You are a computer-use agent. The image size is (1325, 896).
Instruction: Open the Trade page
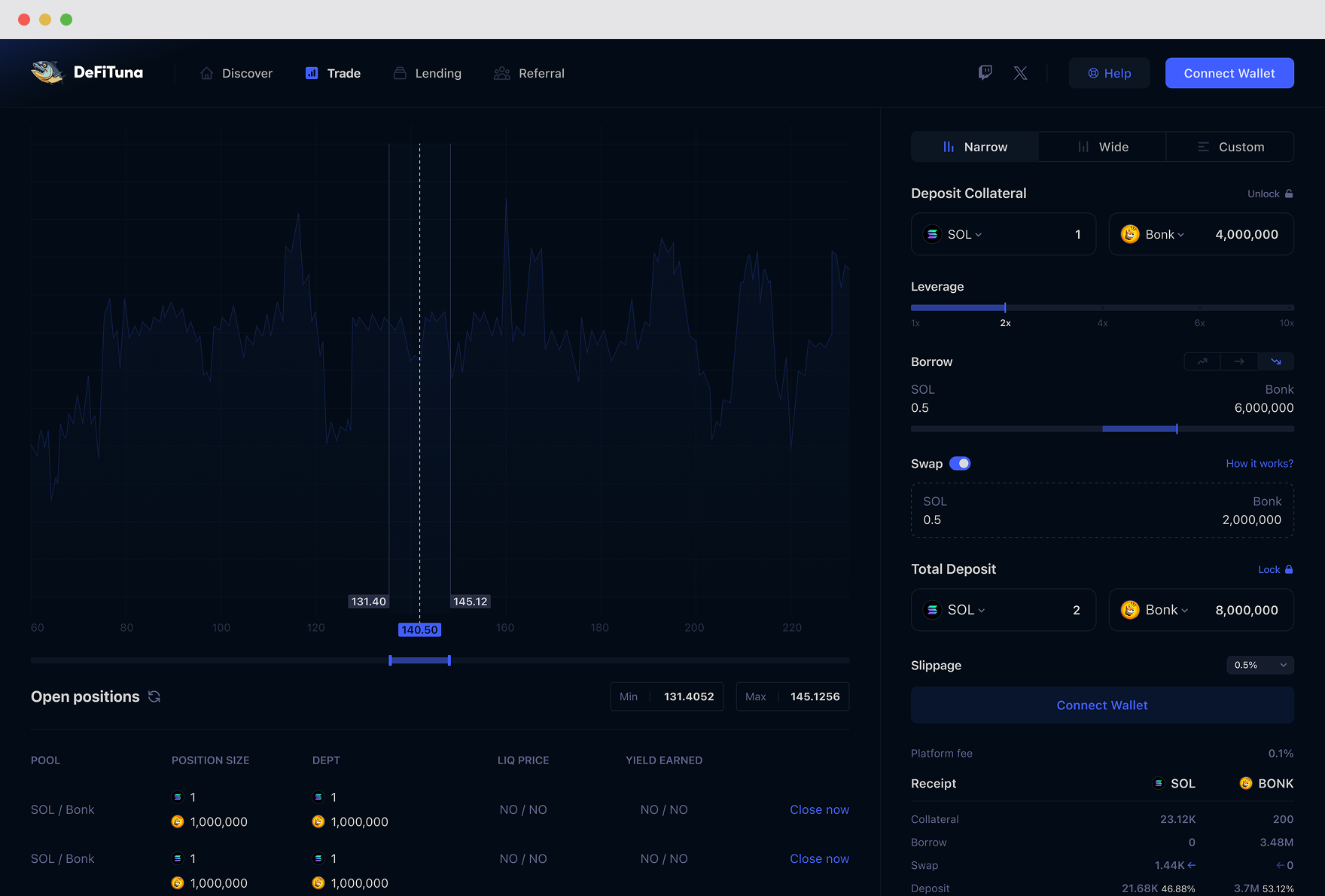[333, 73]
